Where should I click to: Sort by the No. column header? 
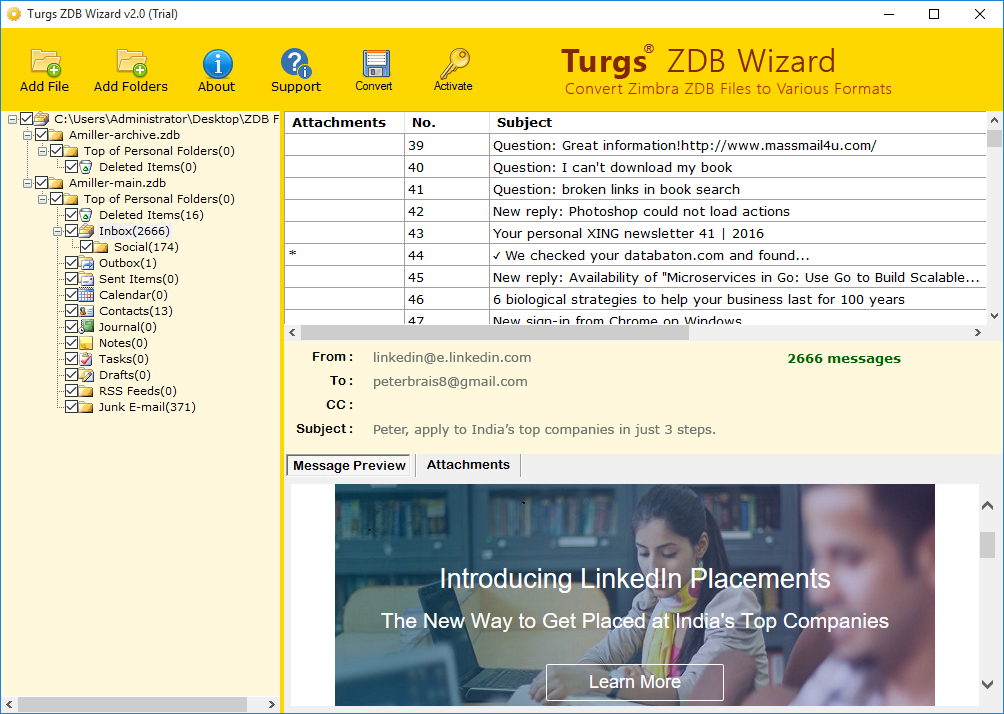[x=447, y=122]
